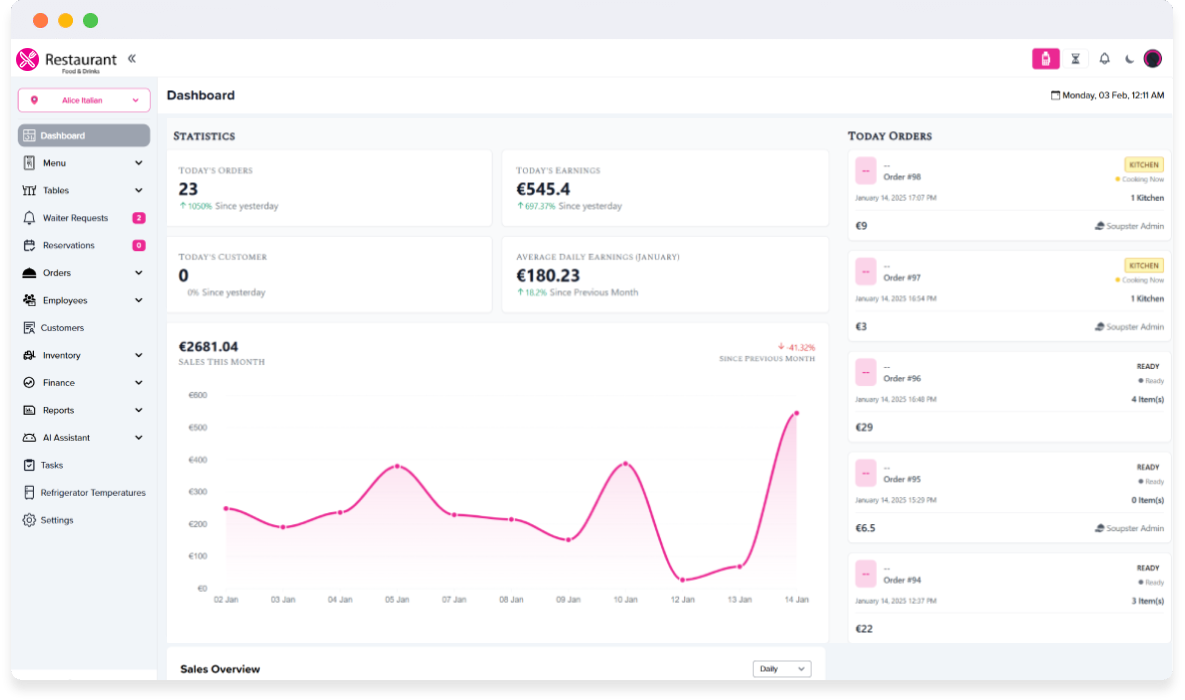The height and width of the screenshot is (700, 1185).
Task: Expand the Orders submenu chevron
Action: point(138,273)
